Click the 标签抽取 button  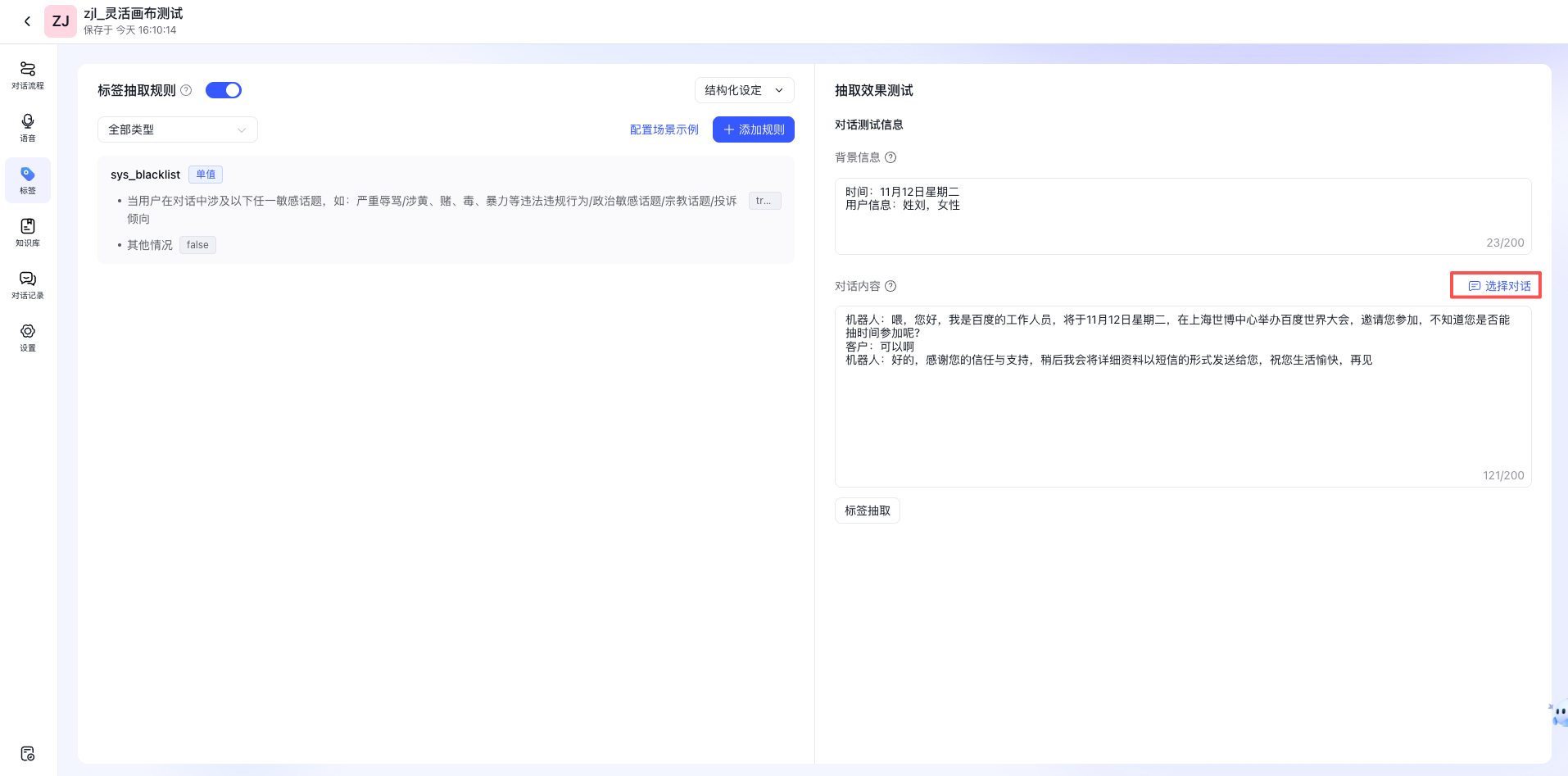pyautogui.click(x=867, y=511)
